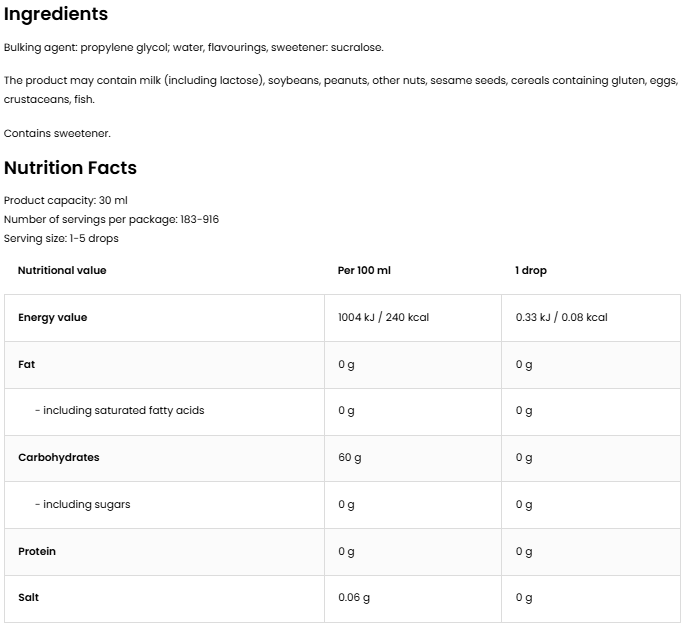The width and height of the screenshot is (686, 629).
Task: Click the Carbohydrates "60 g" value
Action: [x=350, y=458]
